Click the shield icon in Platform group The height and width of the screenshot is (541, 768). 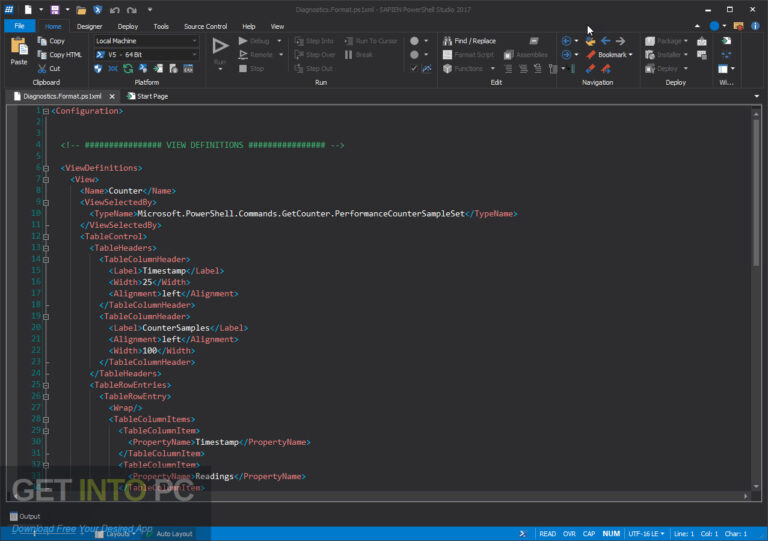point(98,69)
